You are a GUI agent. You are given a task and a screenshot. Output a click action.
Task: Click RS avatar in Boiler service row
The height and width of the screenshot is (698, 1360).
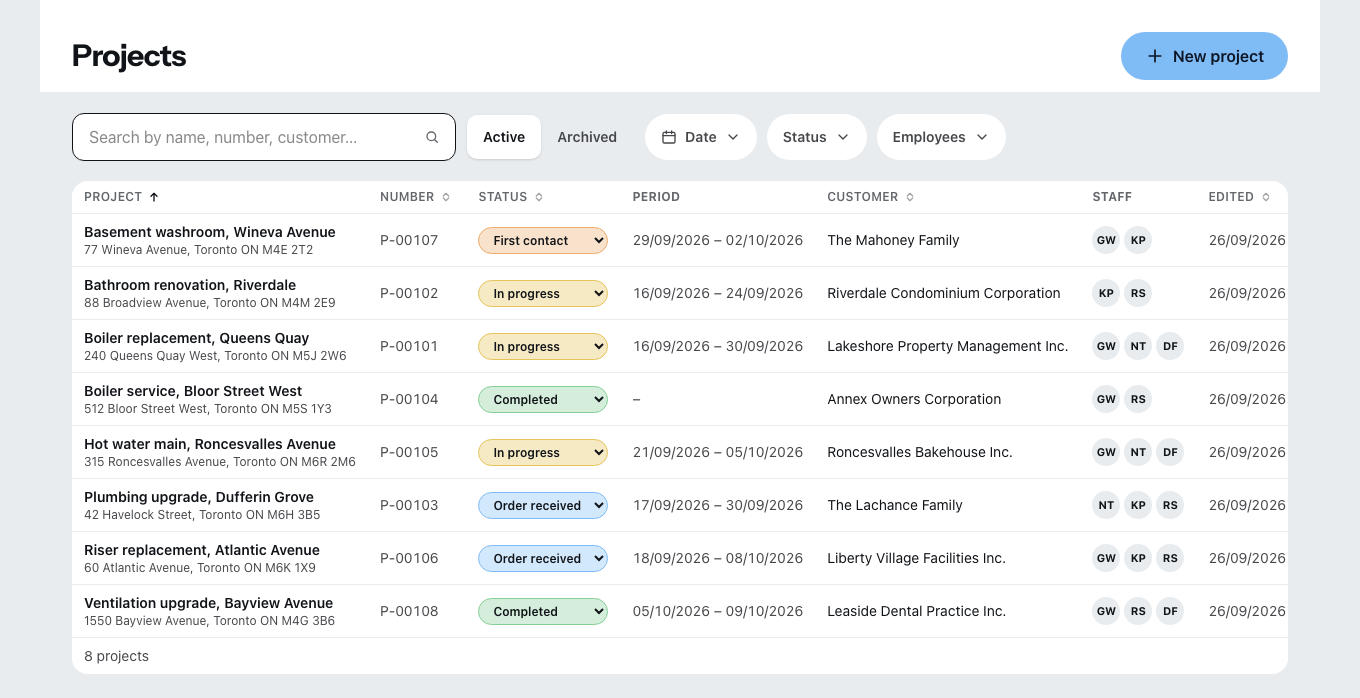[1138, 399]
